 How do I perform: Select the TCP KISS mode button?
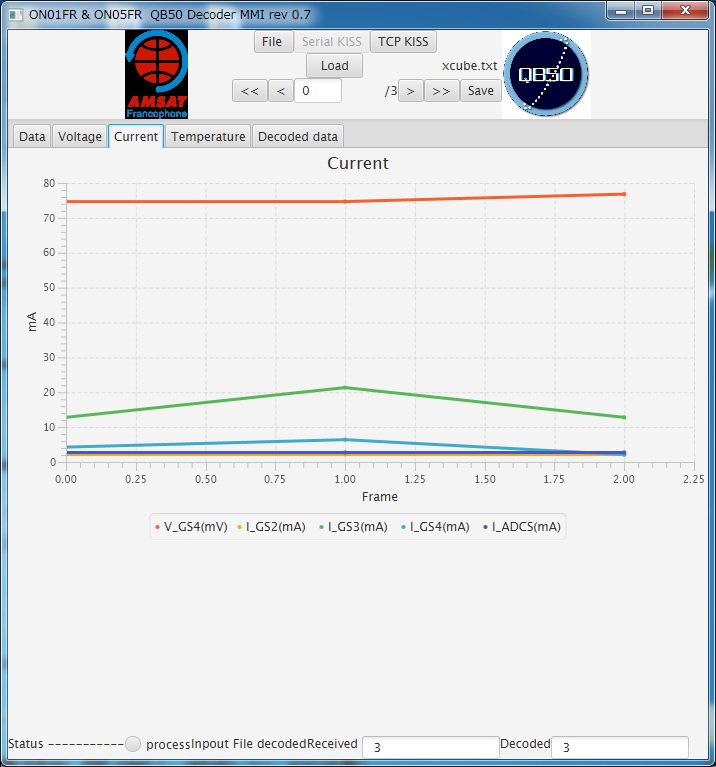point(403,42)
